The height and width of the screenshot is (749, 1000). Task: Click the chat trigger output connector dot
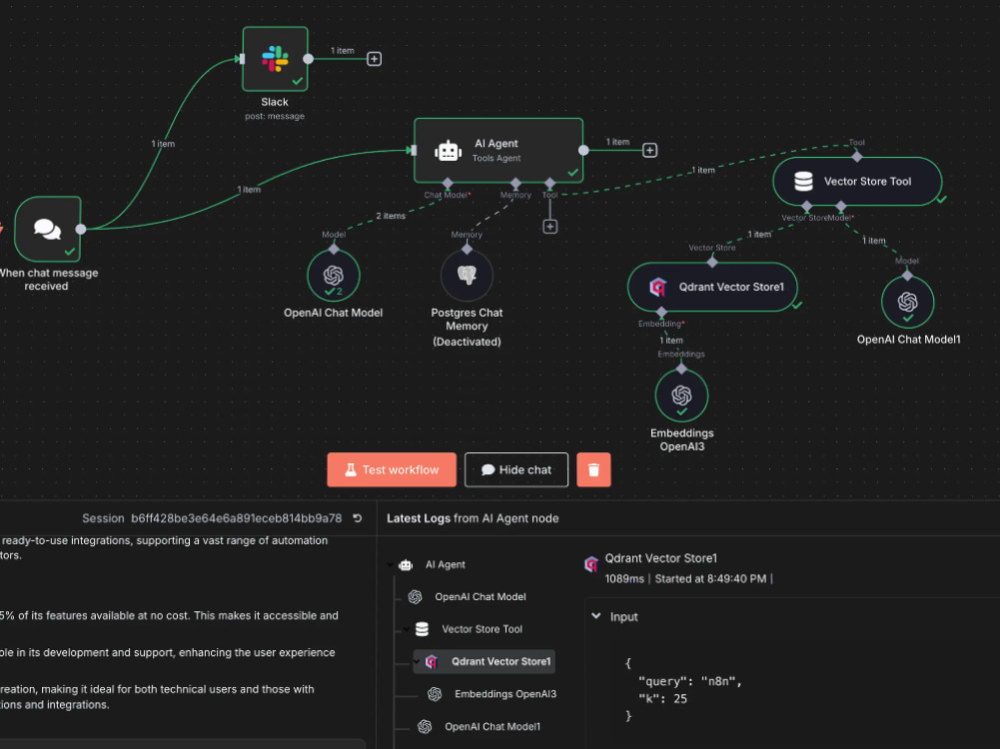pos(81,229)
